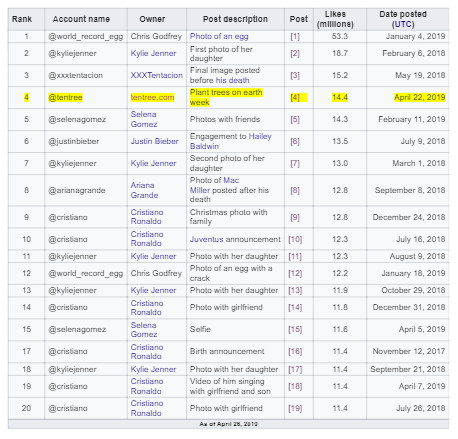Open the Hailey Baldwin link
The height and width of the screenshot is (439, 458).
231,141
